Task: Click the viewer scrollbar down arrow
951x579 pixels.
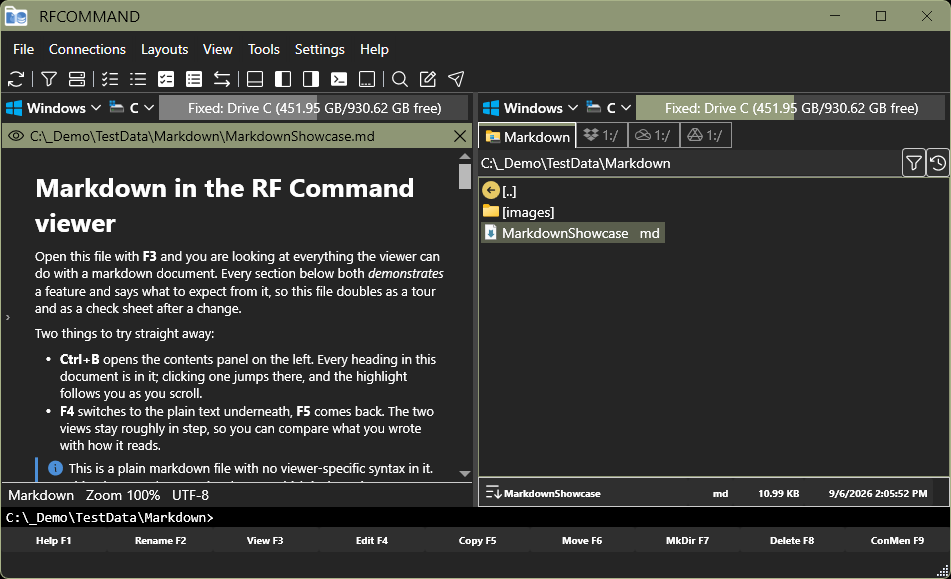Action: [x=465, y=474]
